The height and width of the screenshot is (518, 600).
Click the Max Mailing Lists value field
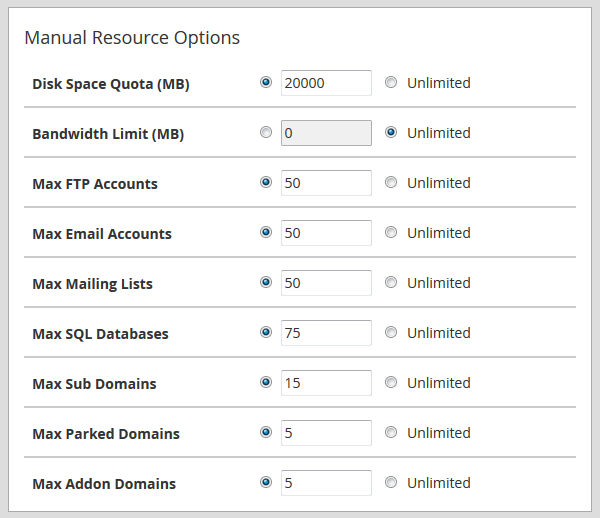[x=326, y=283]
